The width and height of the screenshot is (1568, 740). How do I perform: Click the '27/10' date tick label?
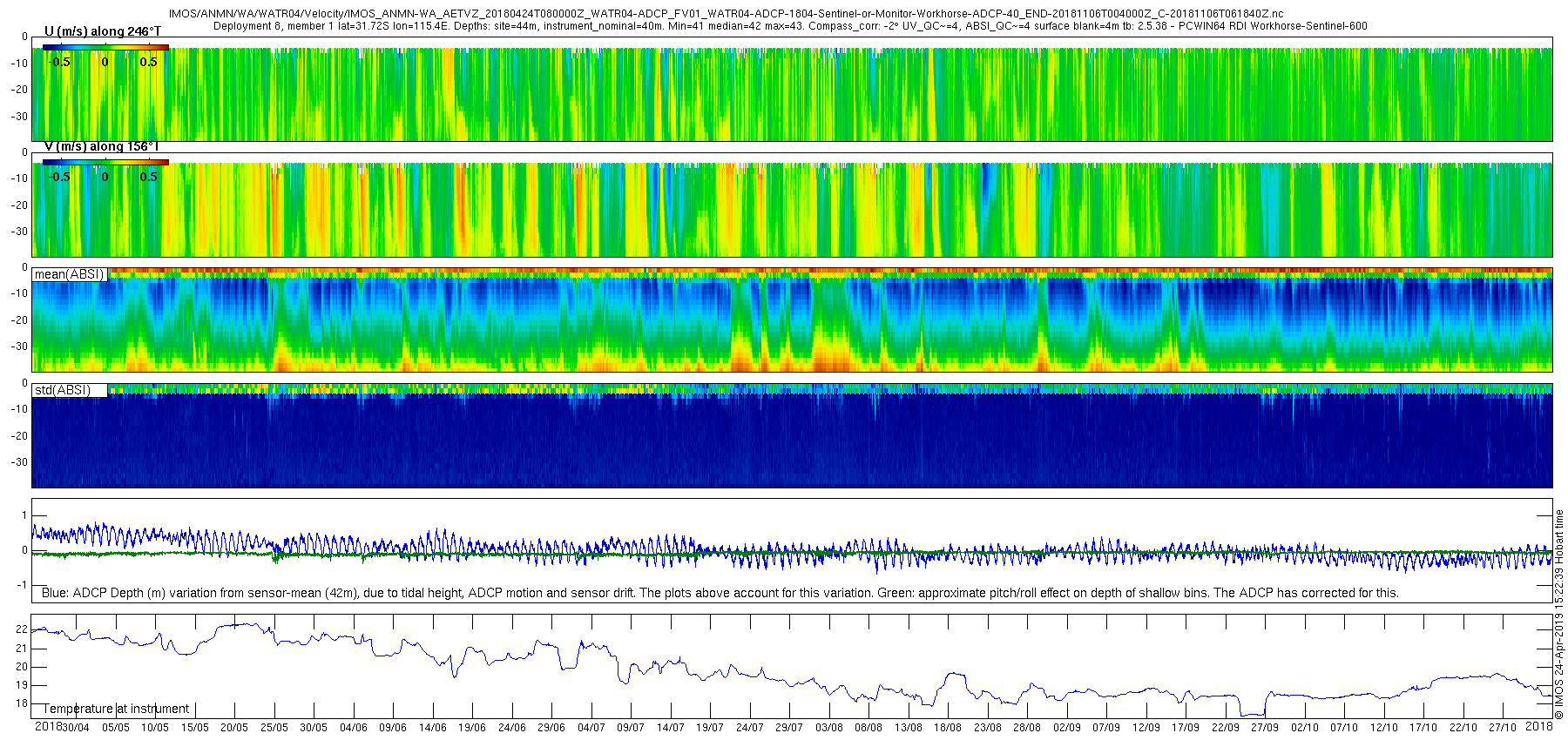tap(1503, 728)
